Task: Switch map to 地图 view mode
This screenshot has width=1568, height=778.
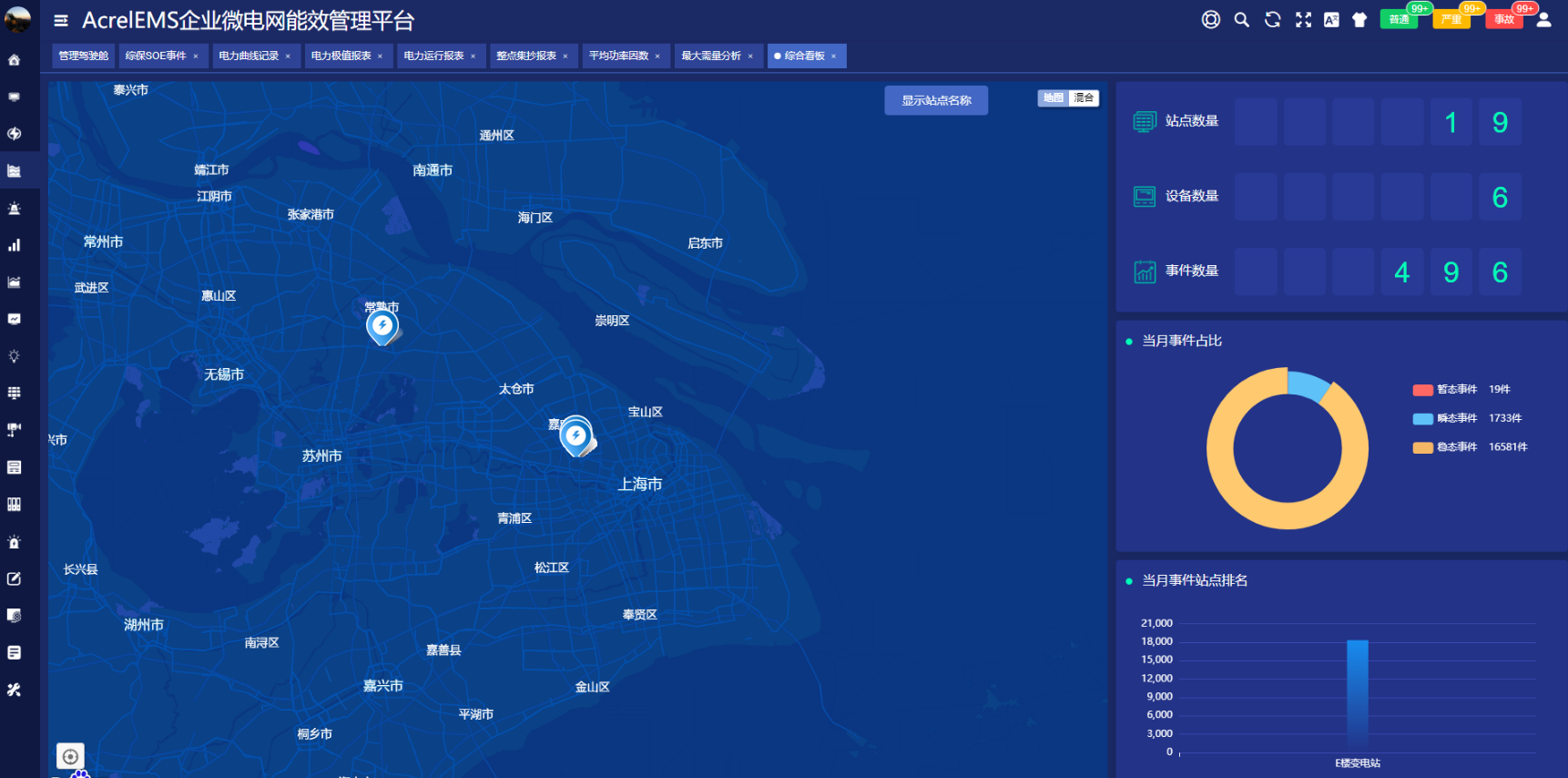Action: (x=1053, y=97)
